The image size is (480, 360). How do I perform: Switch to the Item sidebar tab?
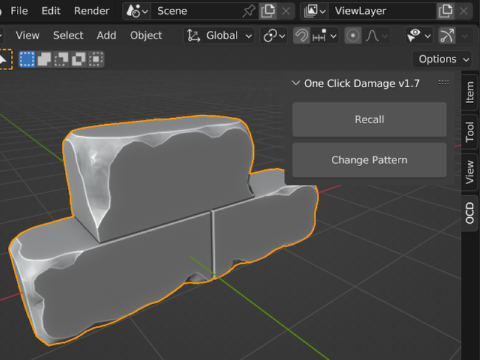point(469,93)
